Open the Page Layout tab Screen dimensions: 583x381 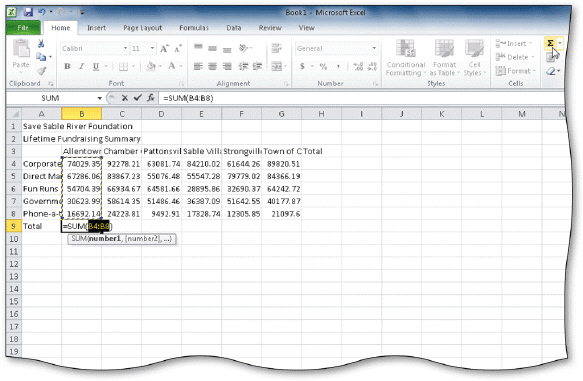point(142,28)
